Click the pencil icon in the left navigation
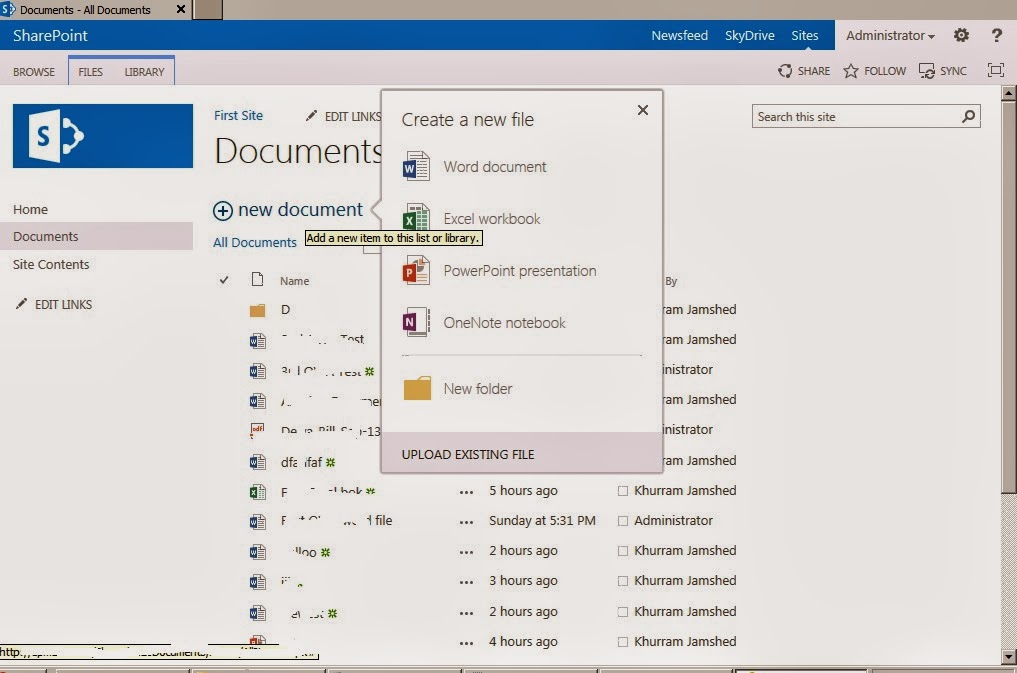The width and height of the screenshot is (1017, 673). tap(21, 303)
